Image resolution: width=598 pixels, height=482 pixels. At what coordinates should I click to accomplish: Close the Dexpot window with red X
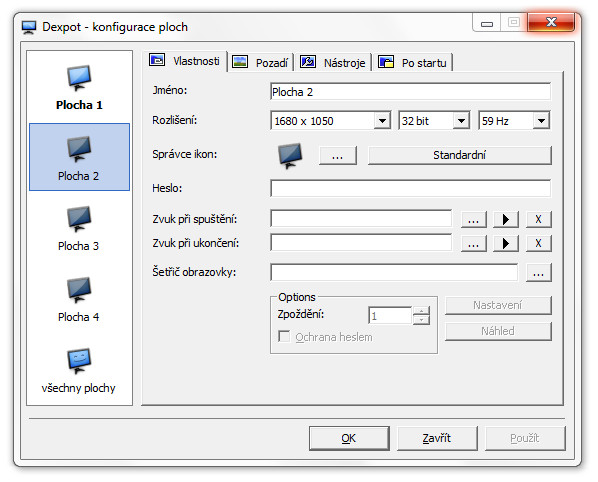pos(551,22)
